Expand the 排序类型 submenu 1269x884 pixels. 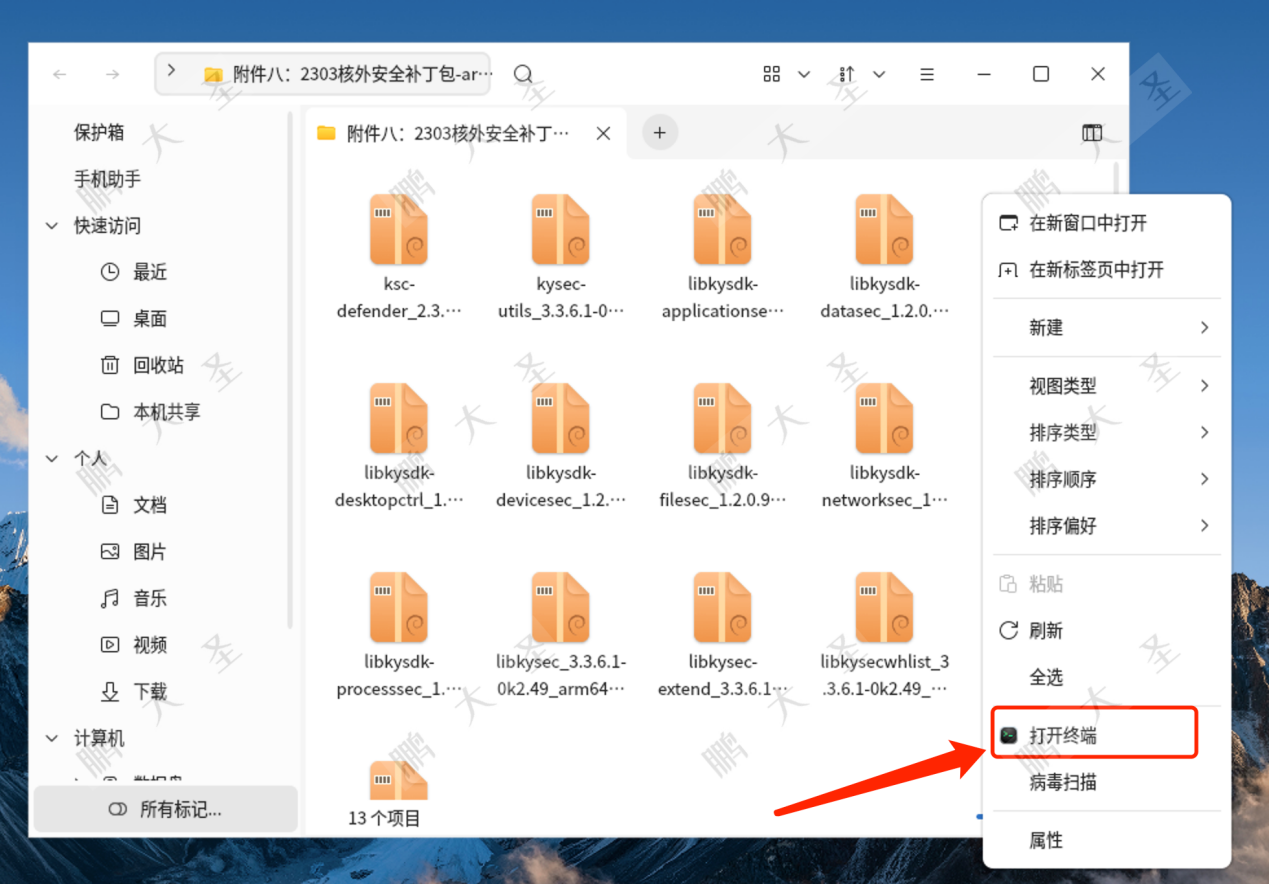tap(1107, 432)
